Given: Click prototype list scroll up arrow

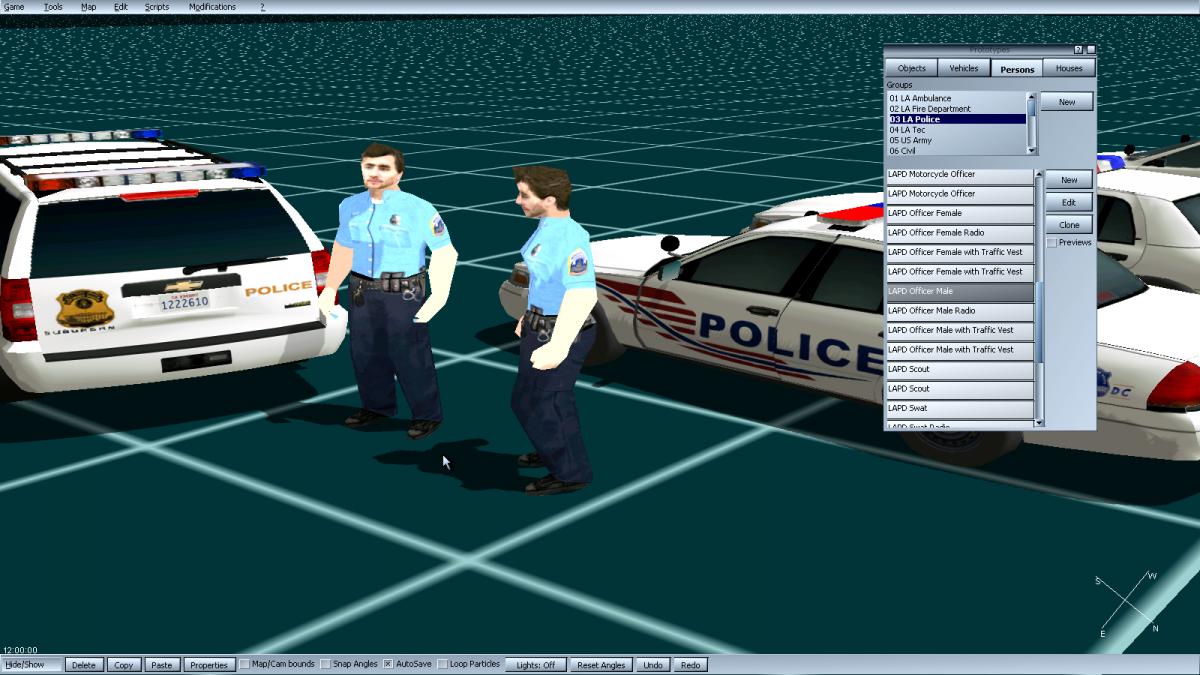Looking at the screenshot, I should point(1039,174).
